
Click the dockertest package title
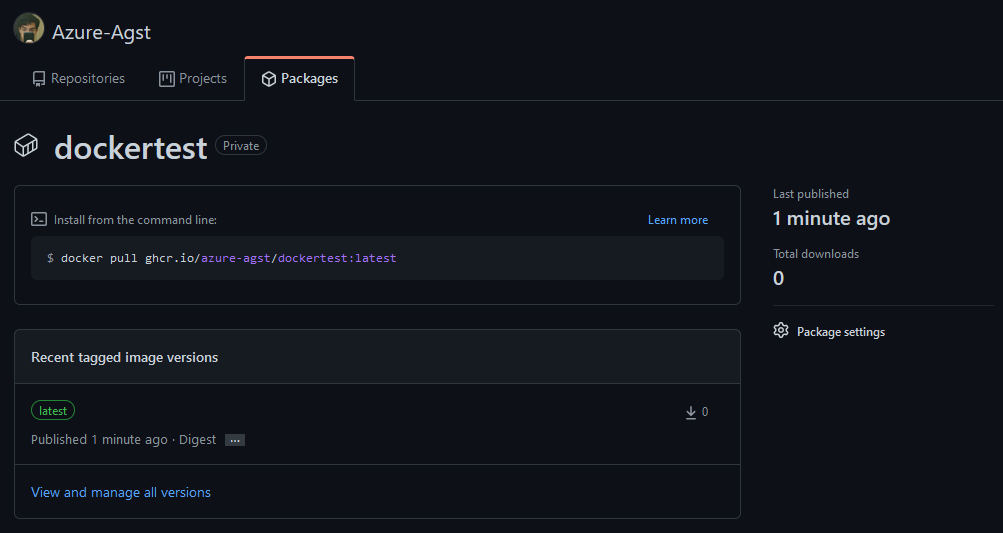(130, 148)
